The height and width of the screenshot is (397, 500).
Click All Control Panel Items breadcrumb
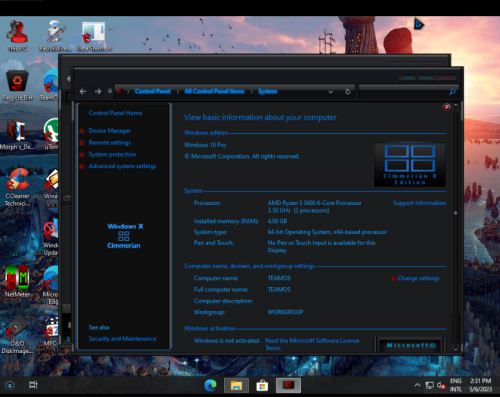(214, 91)
